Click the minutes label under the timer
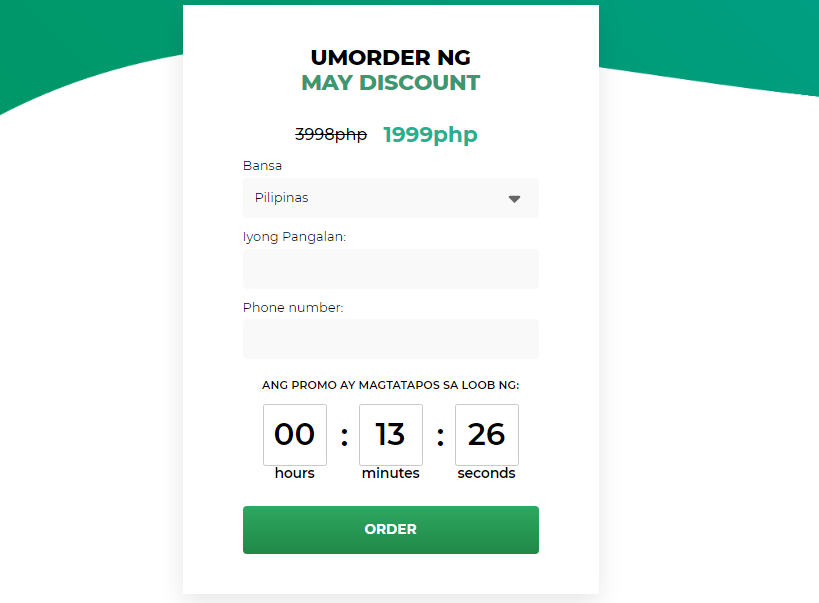Image resolution: width=819 pixels, height=603 pixels. coord(391,473)
